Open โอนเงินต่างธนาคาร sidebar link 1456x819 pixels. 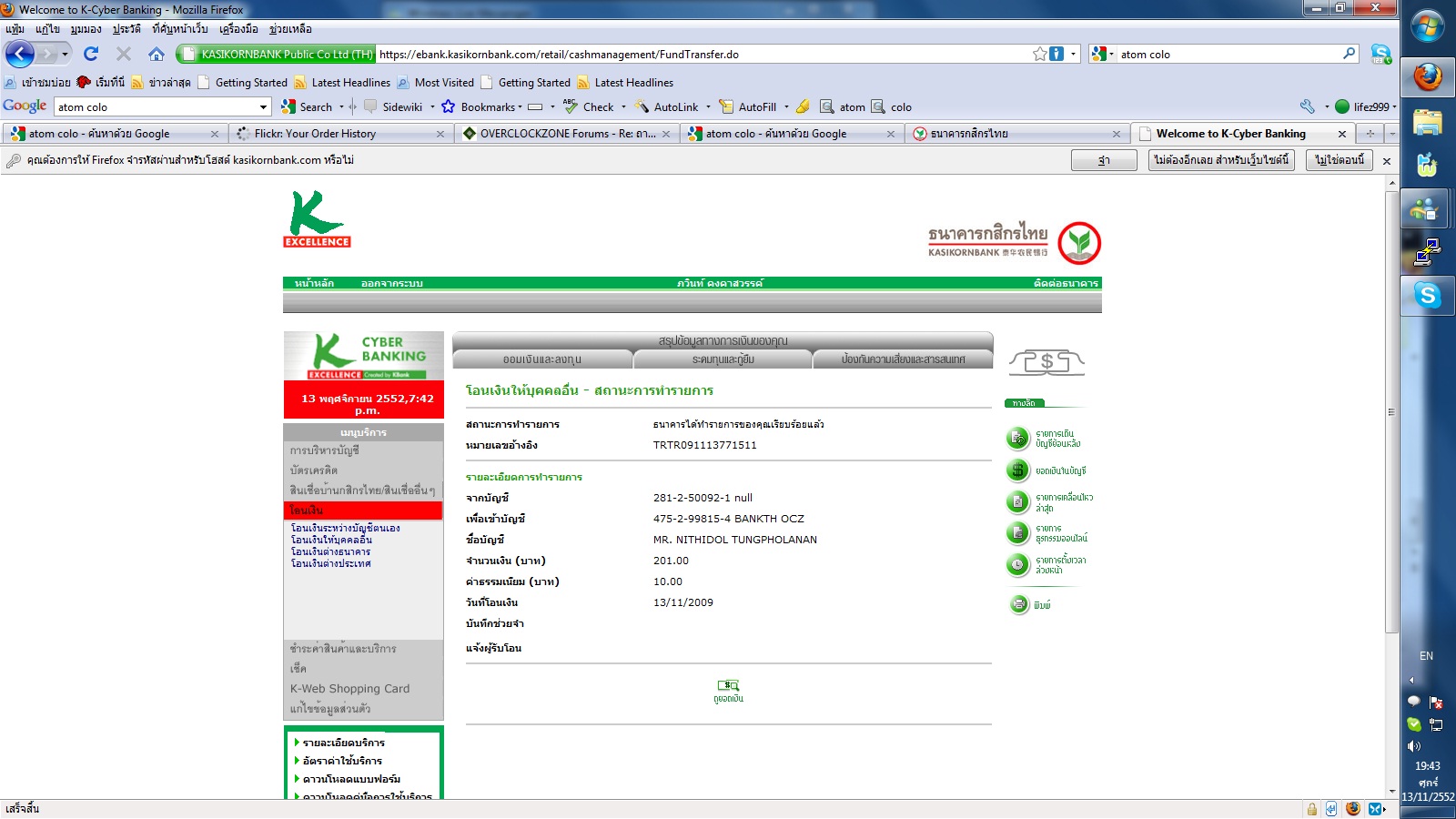[x=330, y=551]
